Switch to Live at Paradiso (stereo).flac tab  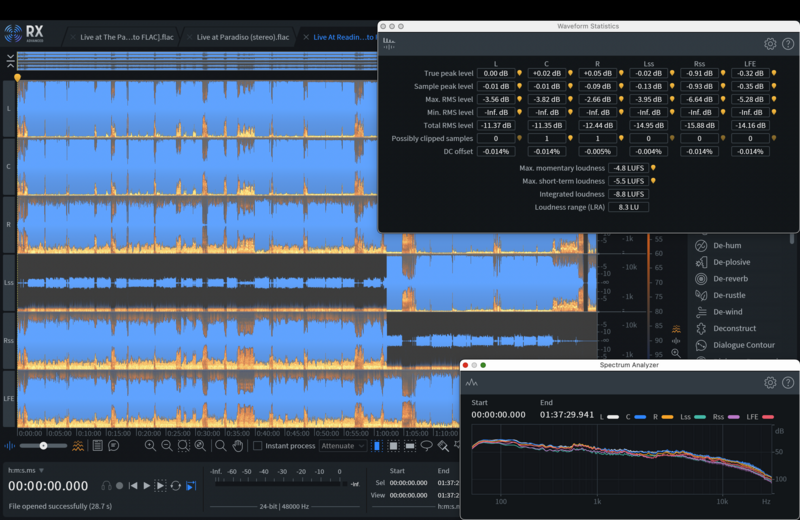pos(242,37)
